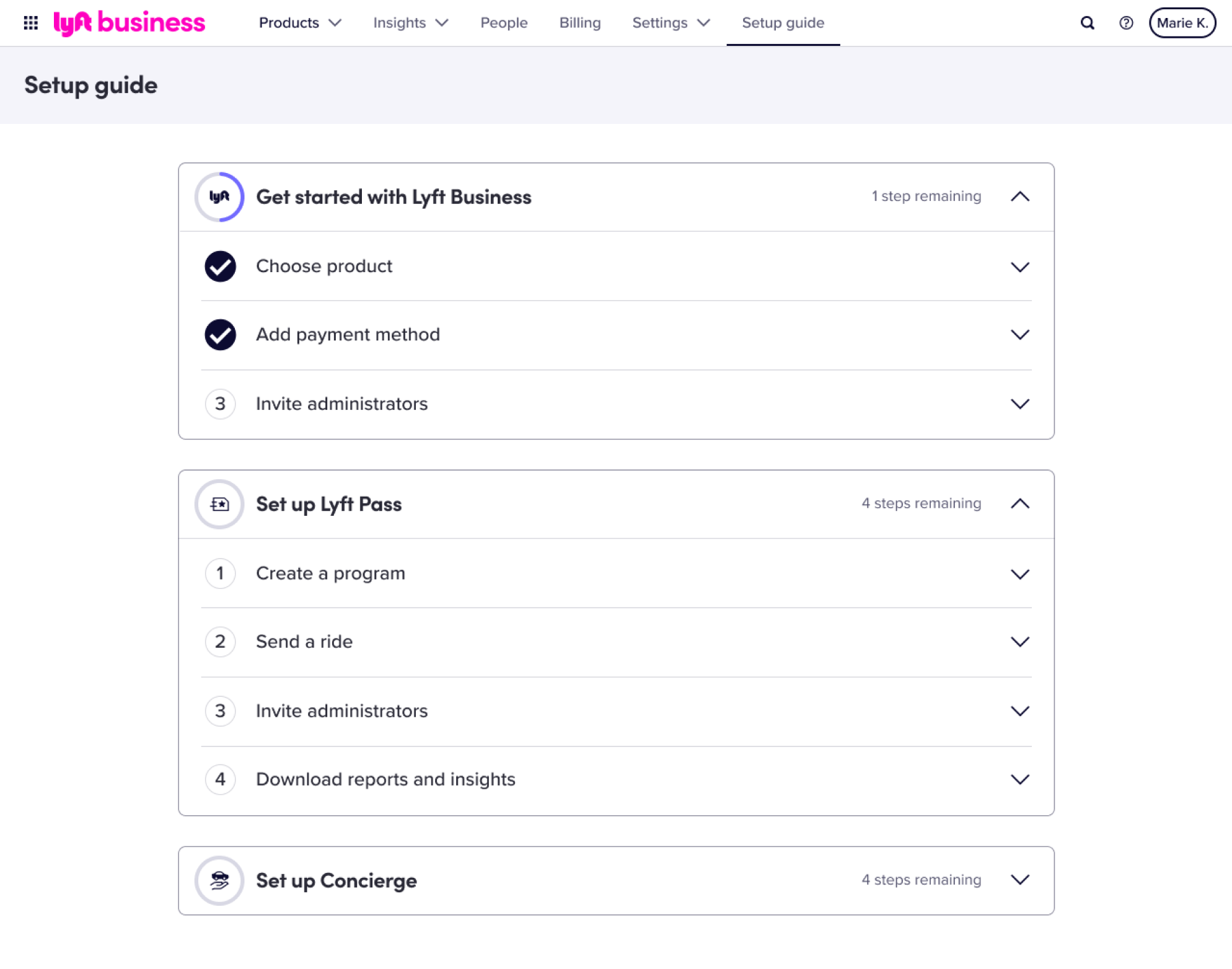
Task: Click the Create a program label
Action: [330, 573]
